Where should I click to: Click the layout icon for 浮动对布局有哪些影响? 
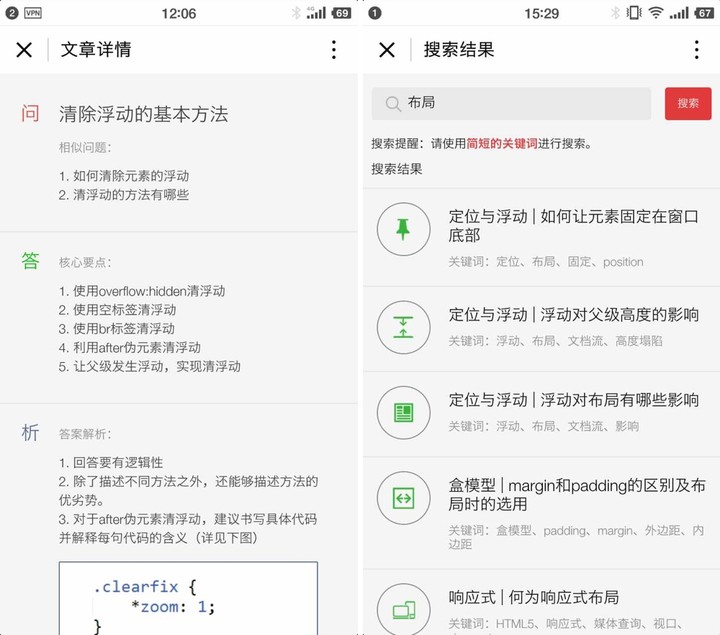click(403, 412)
